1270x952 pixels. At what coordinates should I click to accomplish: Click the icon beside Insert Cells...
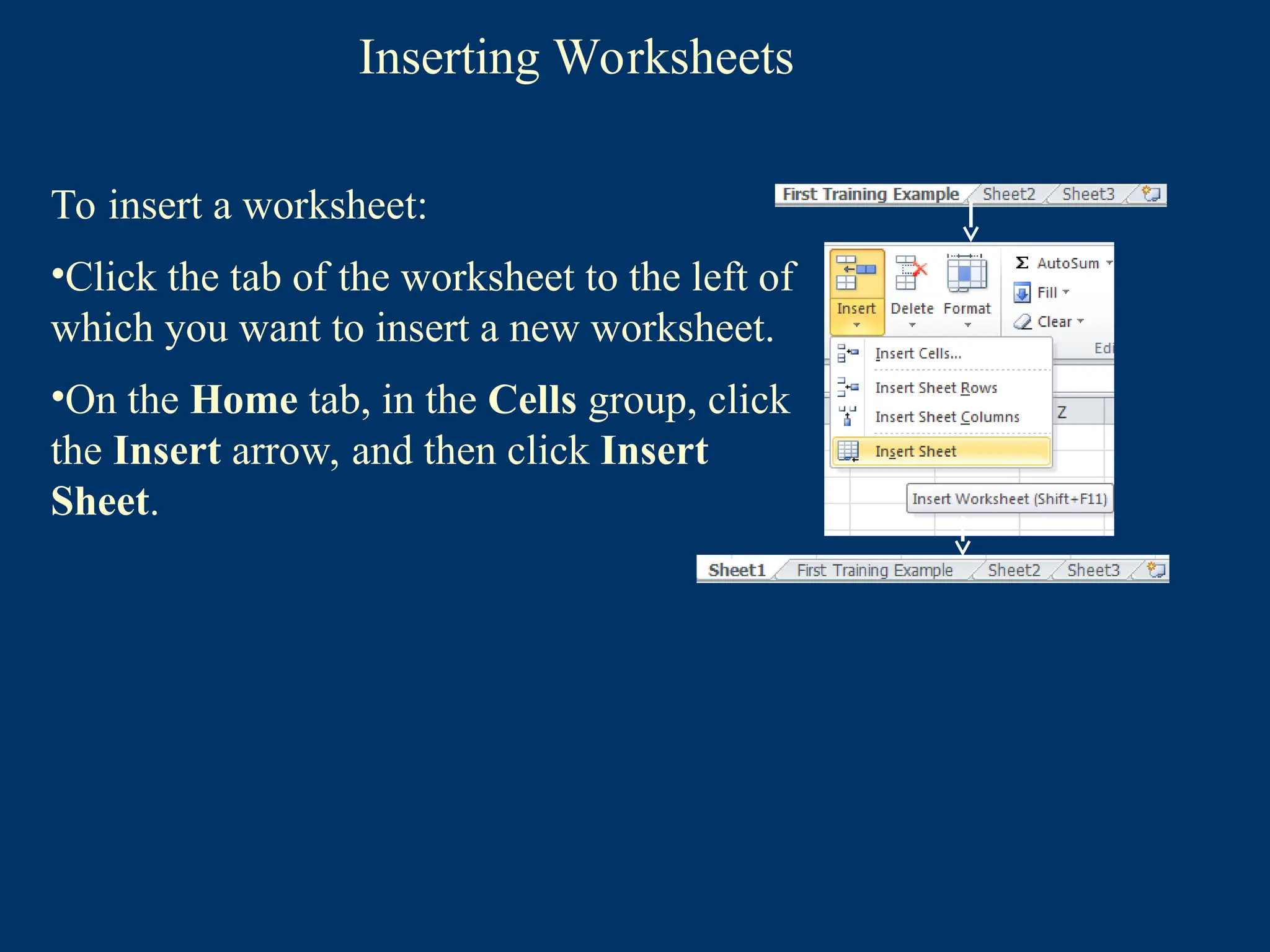click(848, 353)
